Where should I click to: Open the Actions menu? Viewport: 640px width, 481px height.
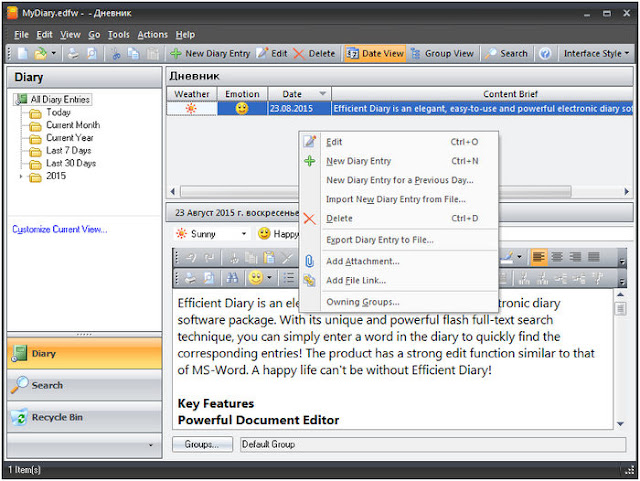click(153, 35)
